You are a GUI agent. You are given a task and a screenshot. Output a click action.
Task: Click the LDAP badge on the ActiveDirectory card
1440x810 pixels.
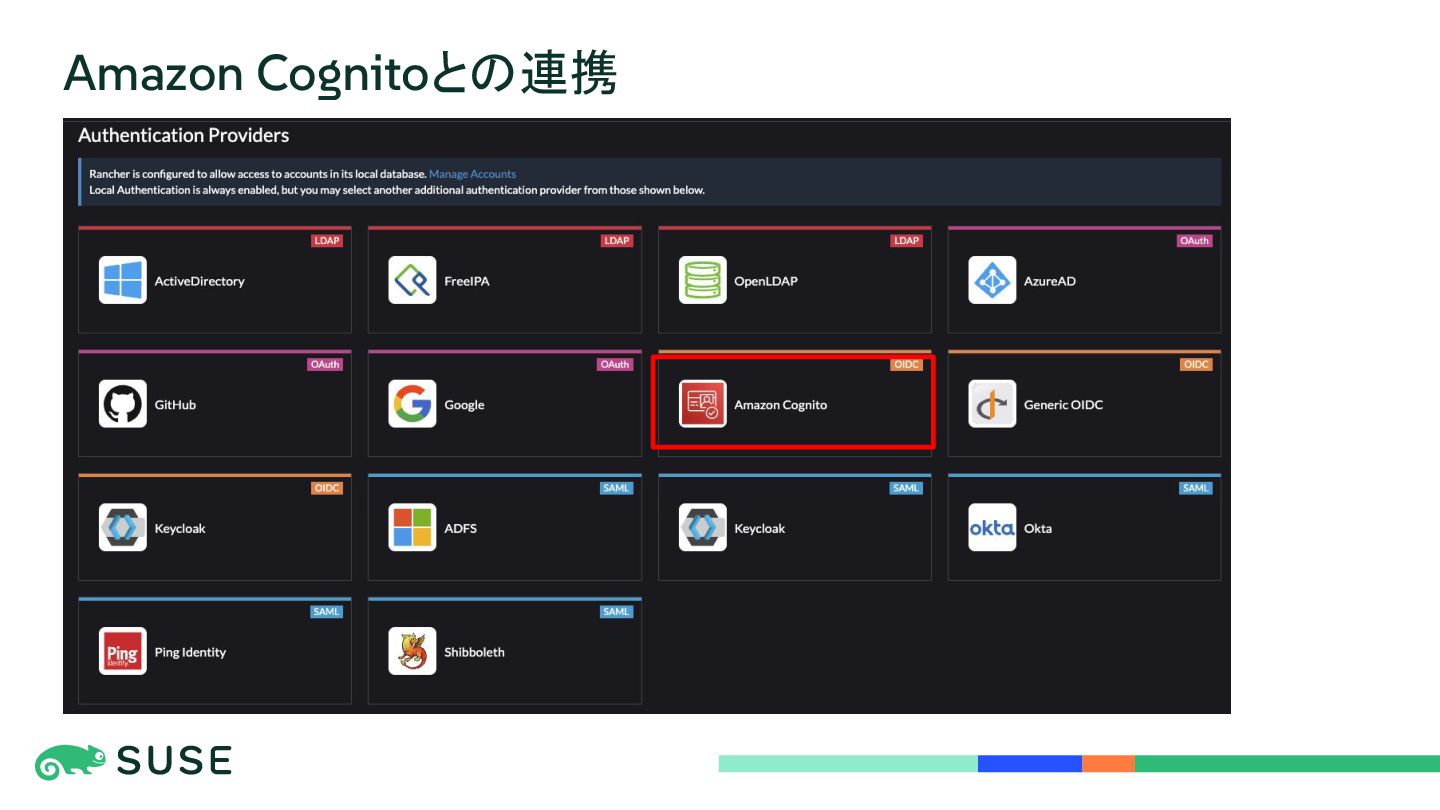(x=326, y=240)
